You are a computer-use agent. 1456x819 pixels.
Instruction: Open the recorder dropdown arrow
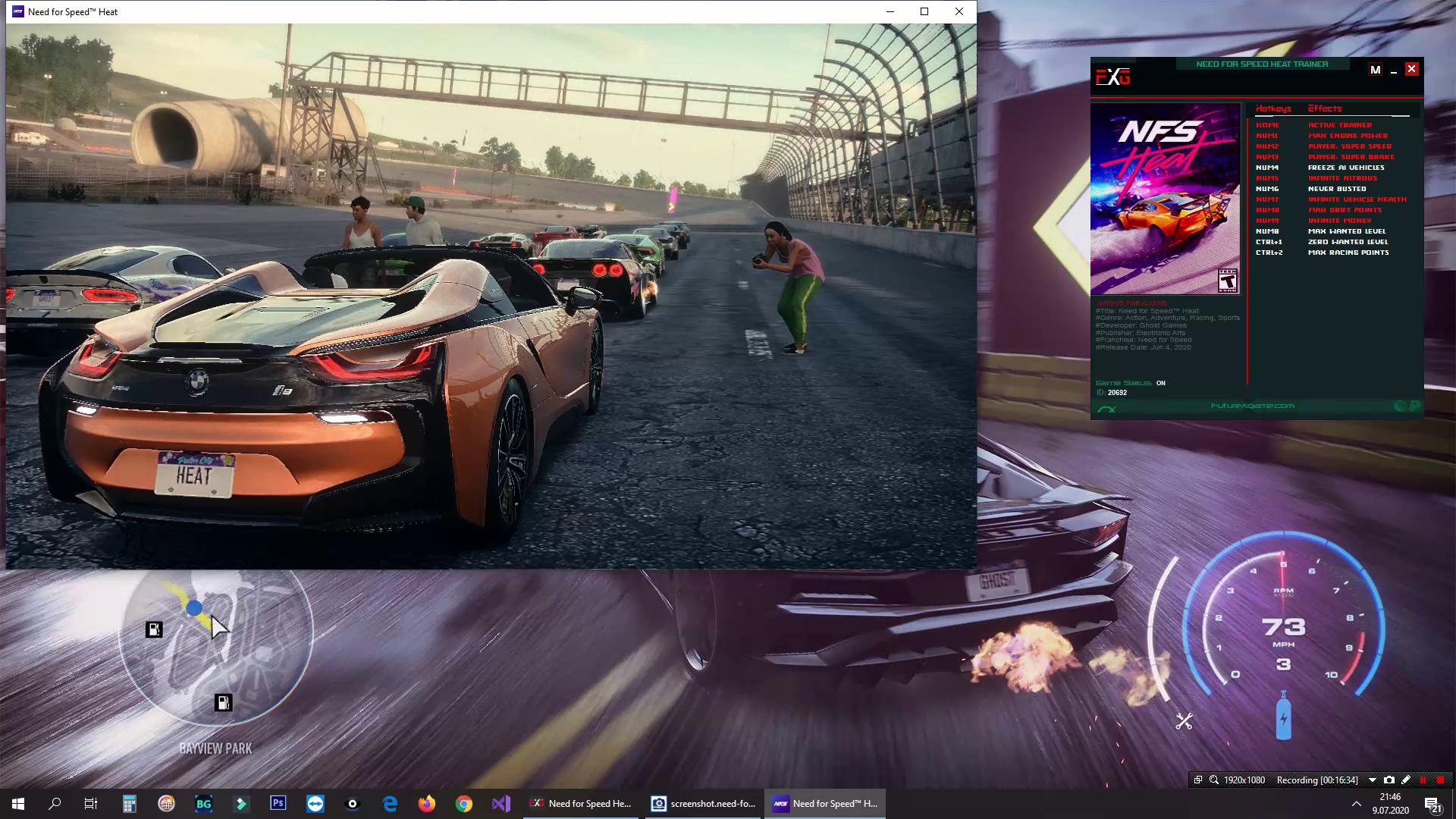(1372, 780)
